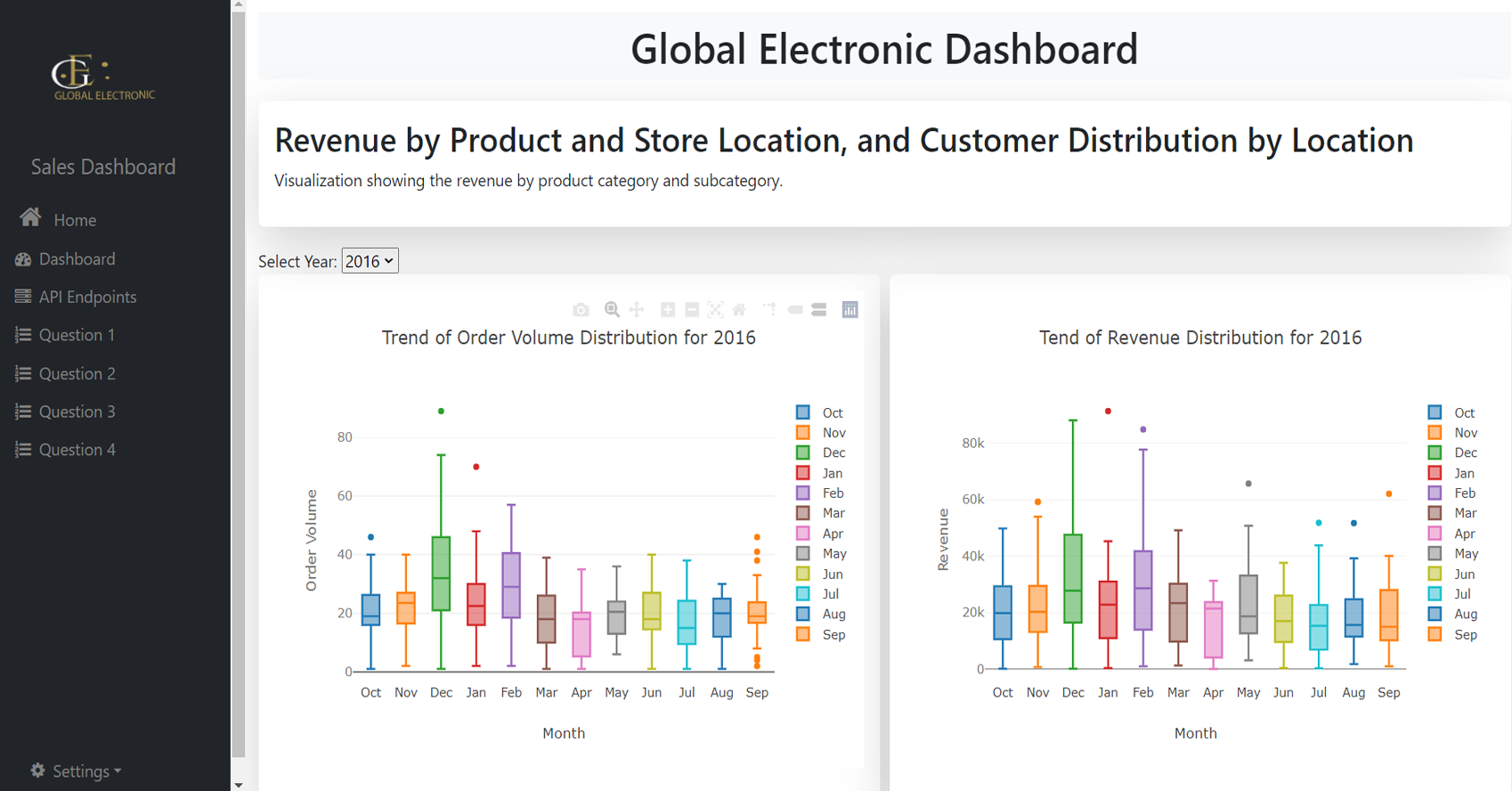This screenshot has height=791, width=1512.
Task: Select the Zoom tool in chart toolbar
Action: (612, 310)
